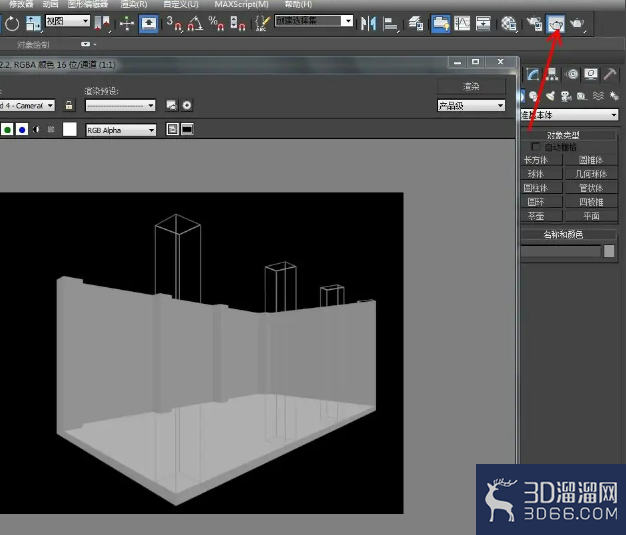Open the Camera viewport dropdown in render window
The width and height of the screenshot is (626, 535).
coord(27,106)
